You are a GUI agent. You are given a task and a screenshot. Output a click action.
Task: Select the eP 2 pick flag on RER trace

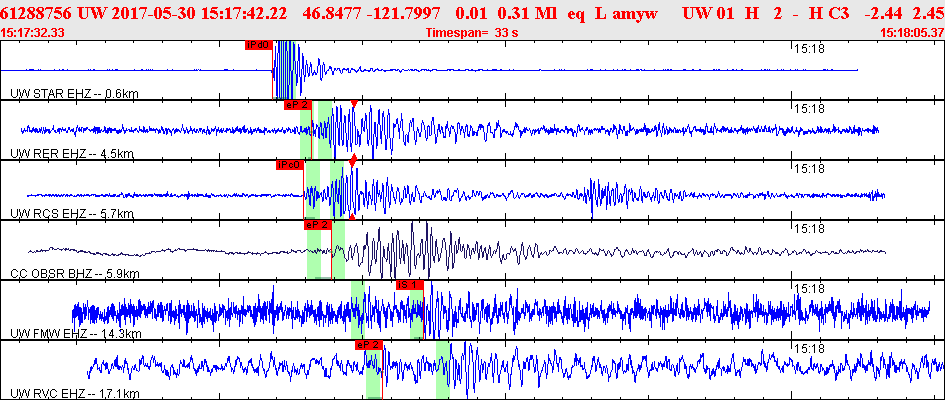(x=297, y=105)
